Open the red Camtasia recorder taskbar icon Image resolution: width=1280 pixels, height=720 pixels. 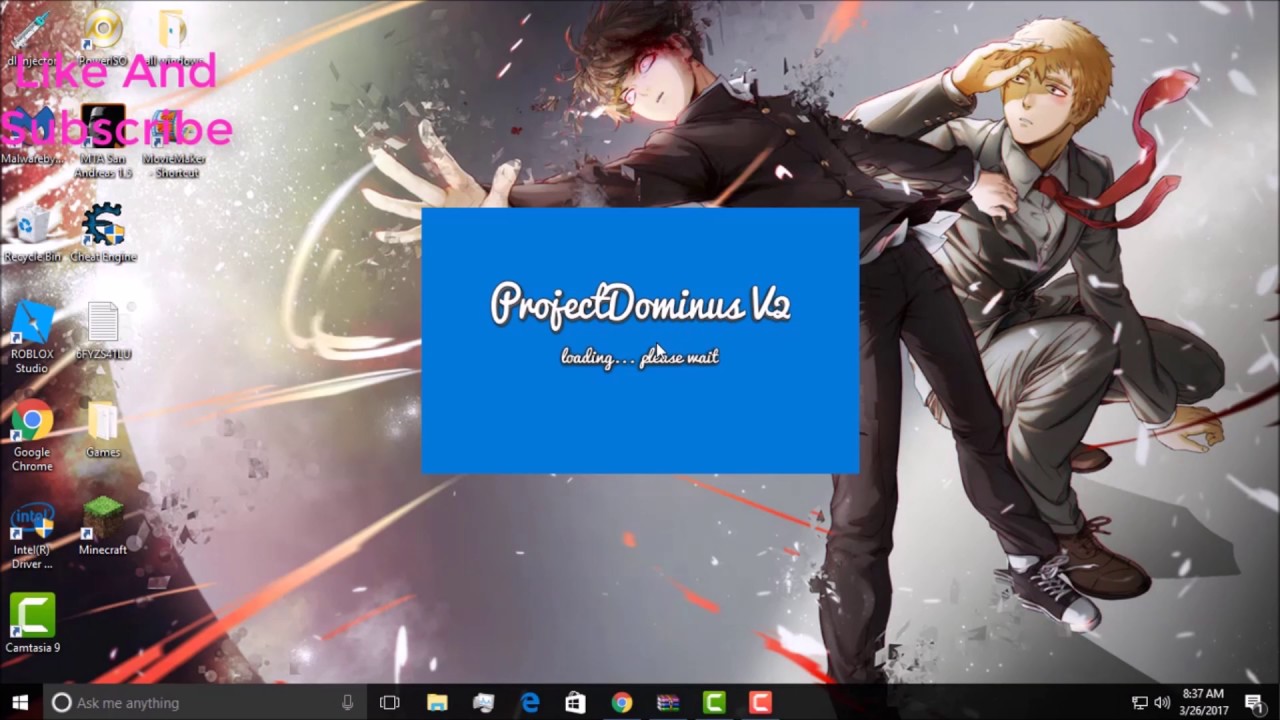pyautogui.click(x=760, y=703)
